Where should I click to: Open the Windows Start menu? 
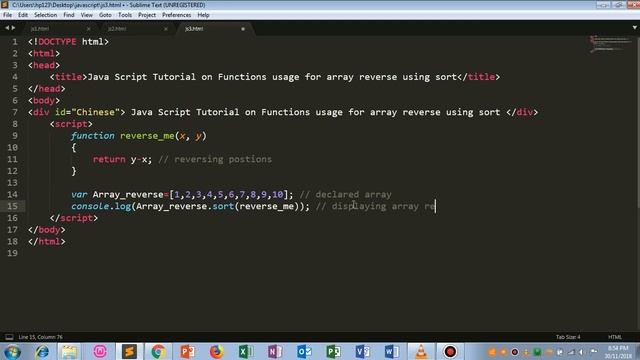click(12, 352)
